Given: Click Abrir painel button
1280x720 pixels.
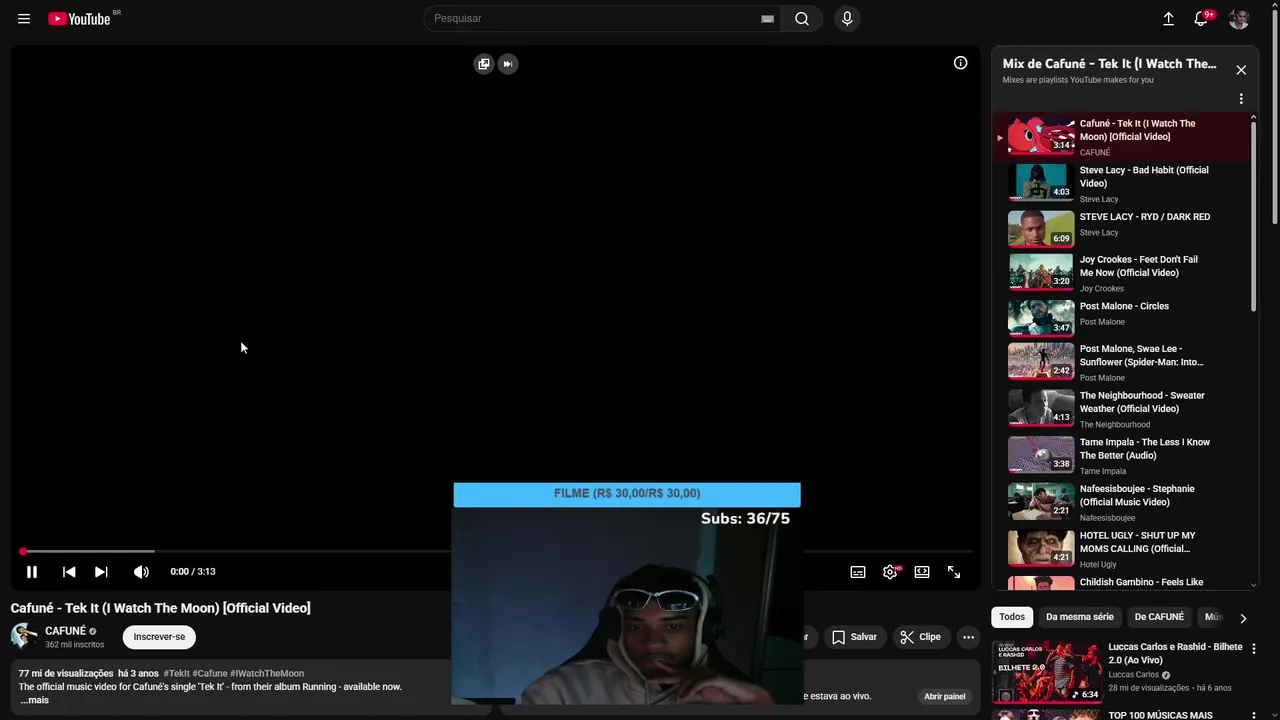Looking at the screenshot, I should [944, 696].
